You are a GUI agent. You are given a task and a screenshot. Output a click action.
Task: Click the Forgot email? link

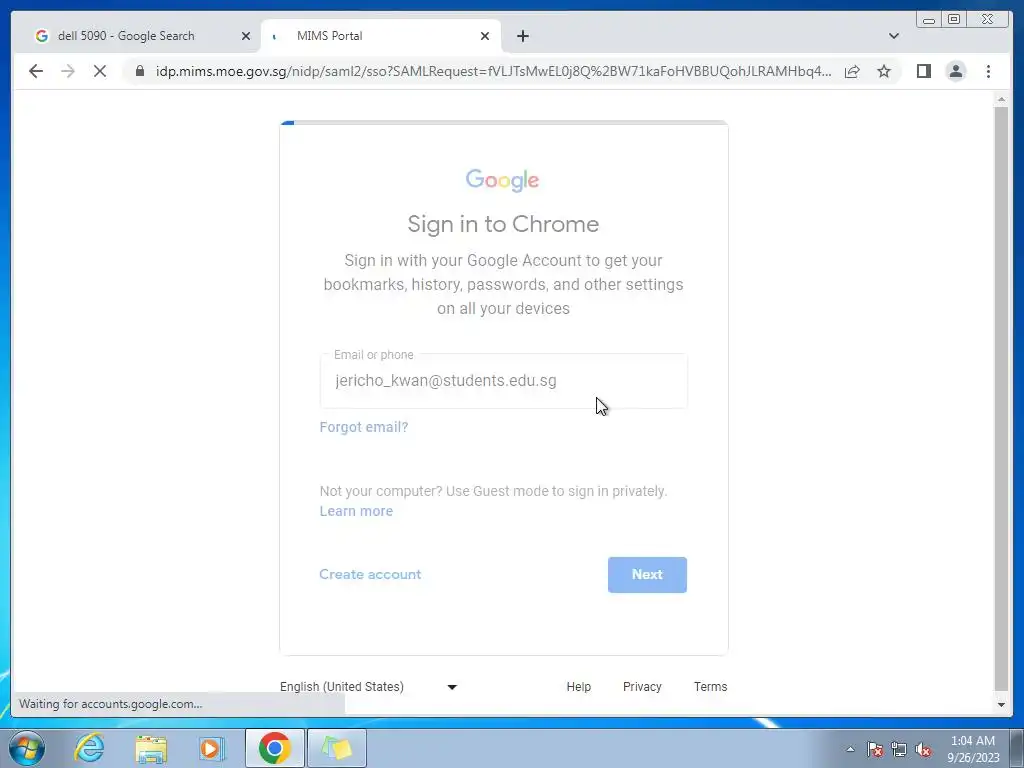[364, 427]
